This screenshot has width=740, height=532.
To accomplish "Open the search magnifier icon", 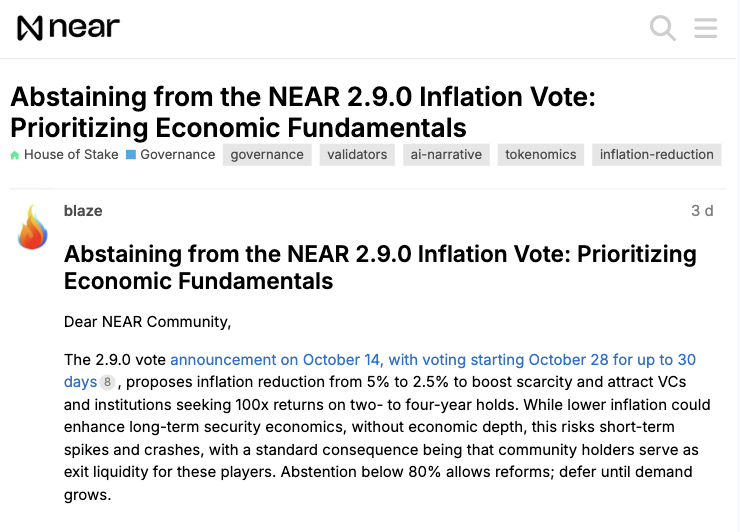I will point(663,28).
